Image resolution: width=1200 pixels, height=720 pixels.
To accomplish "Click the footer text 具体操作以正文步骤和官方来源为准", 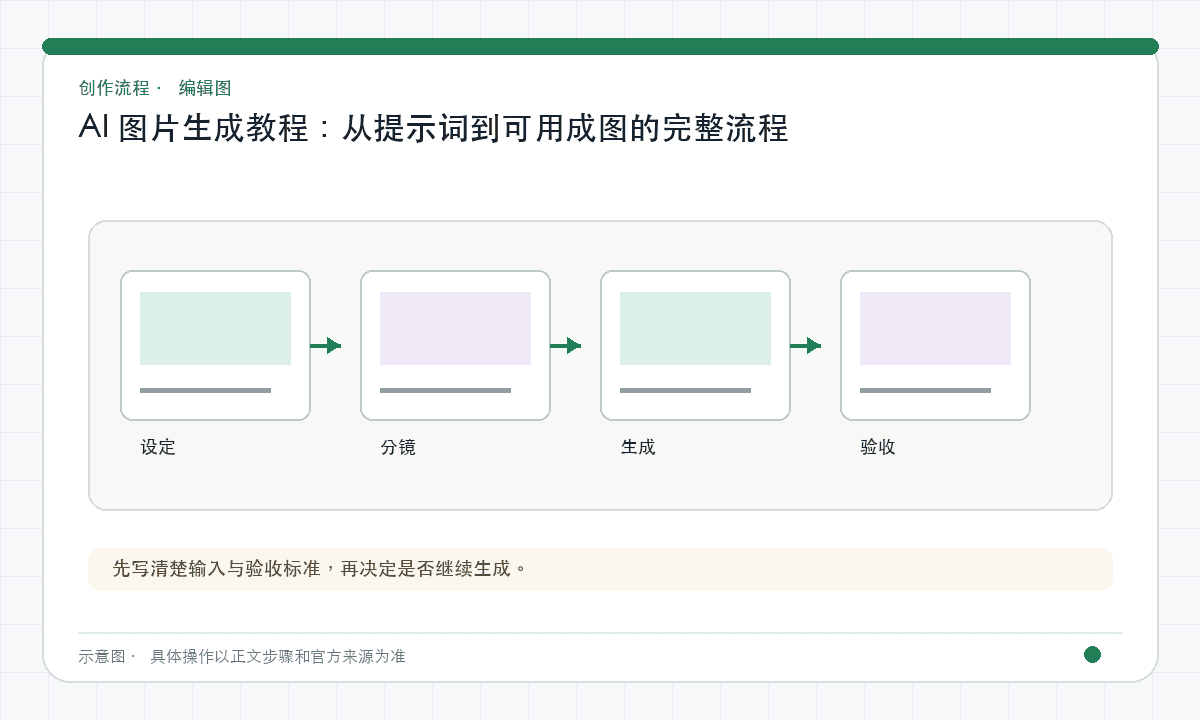I will [278, 657].
